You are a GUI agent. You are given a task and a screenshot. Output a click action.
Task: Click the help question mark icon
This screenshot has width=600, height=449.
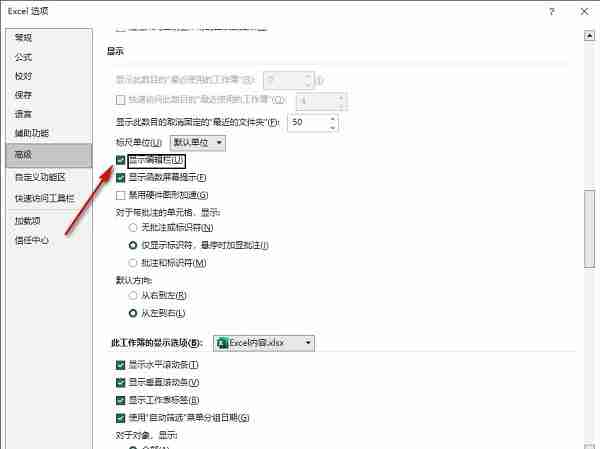(552, 11)
